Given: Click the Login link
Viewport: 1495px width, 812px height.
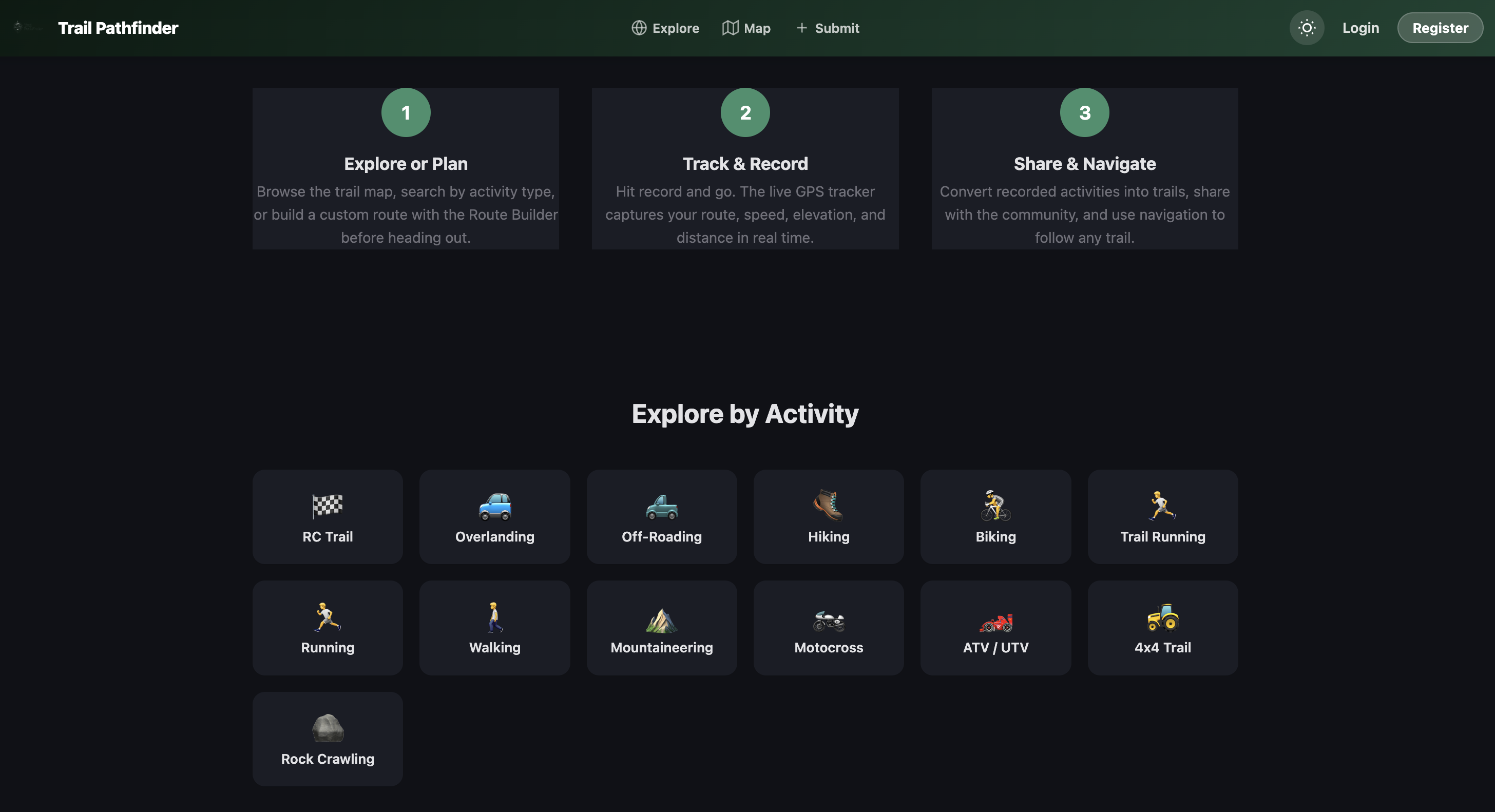Looking at the screenshot, I should pos(1360,27).
